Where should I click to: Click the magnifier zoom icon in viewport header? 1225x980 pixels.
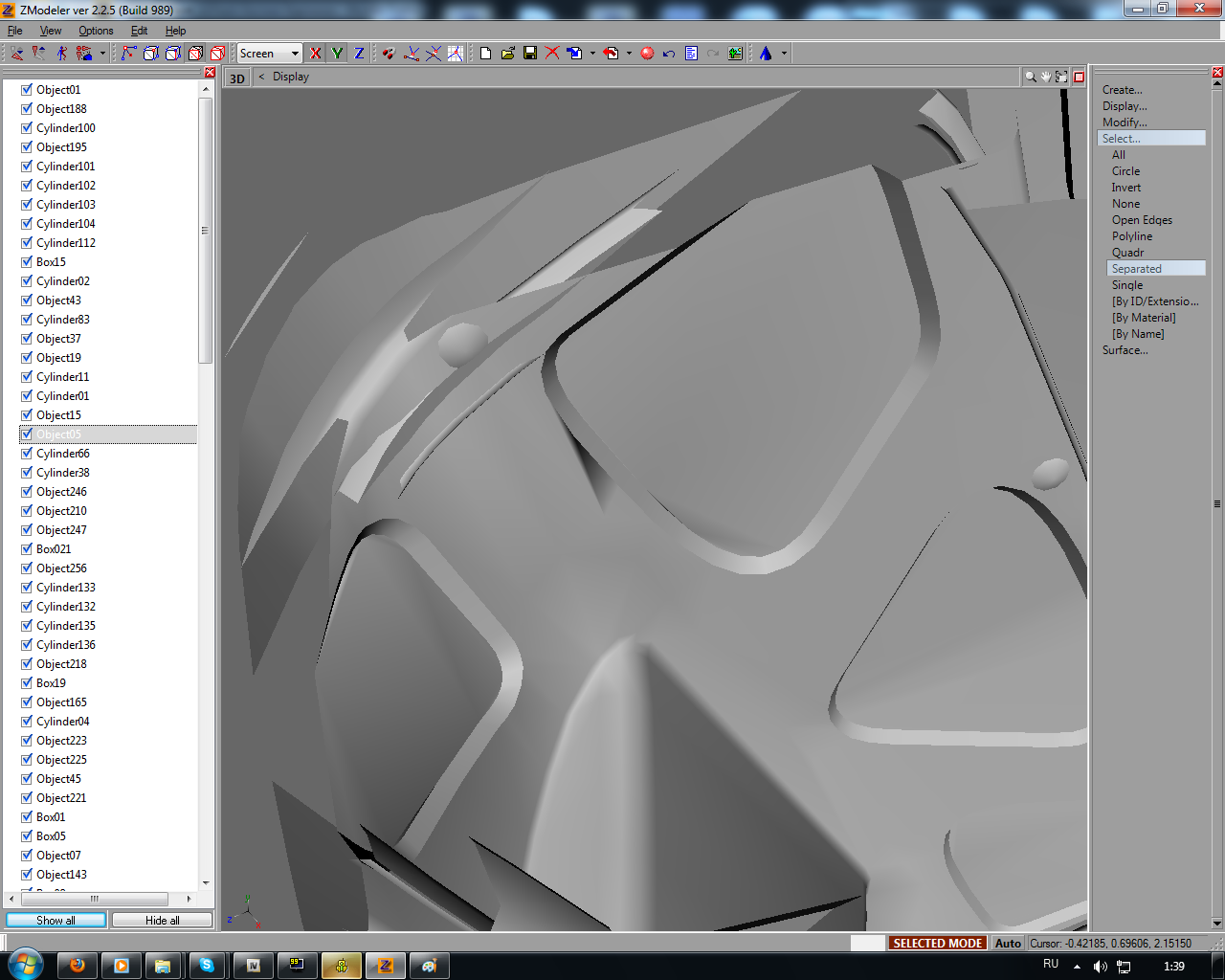(x=1031, y=77)
